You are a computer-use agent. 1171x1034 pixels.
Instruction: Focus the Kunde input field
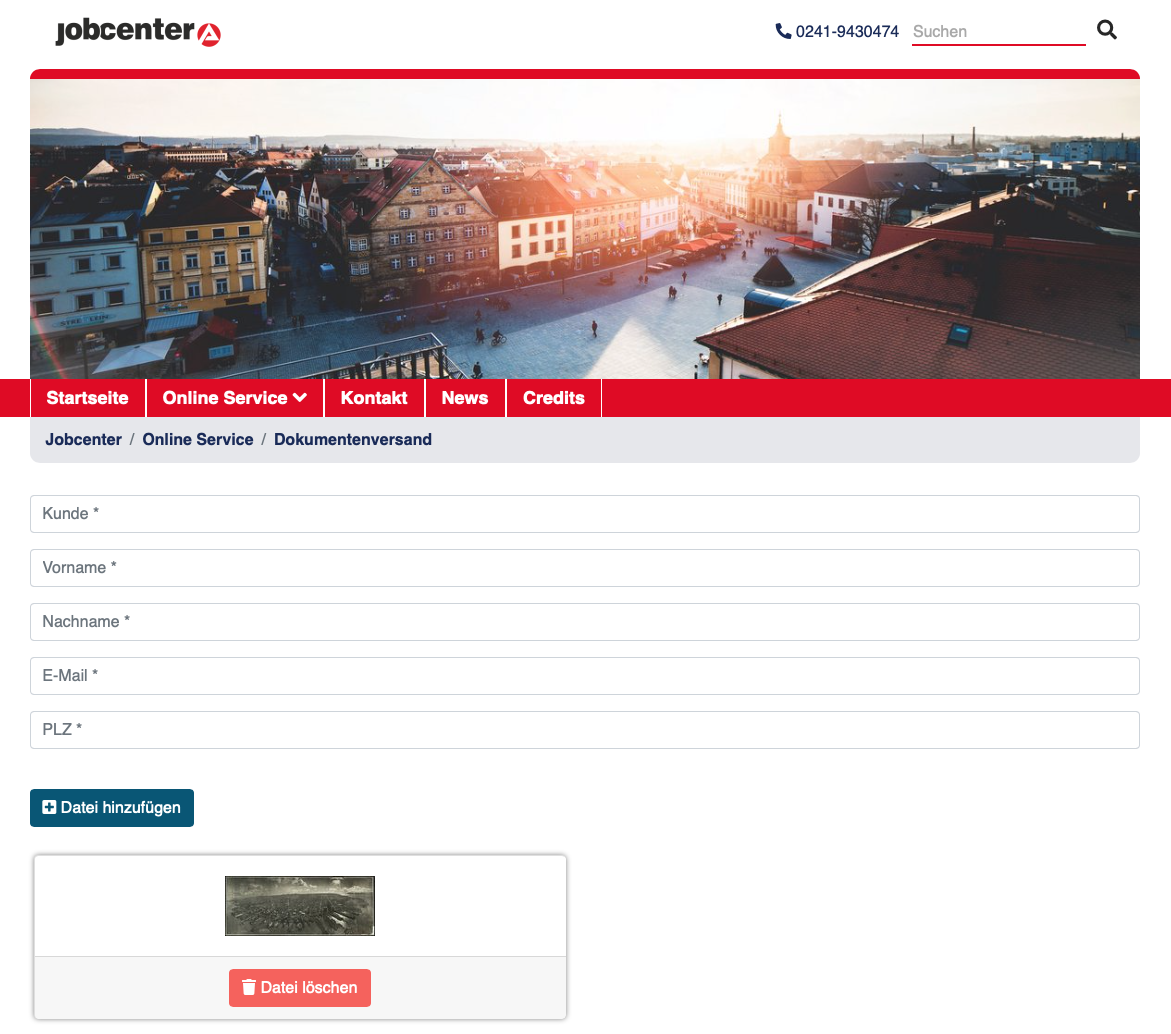(x=585, y=514)
